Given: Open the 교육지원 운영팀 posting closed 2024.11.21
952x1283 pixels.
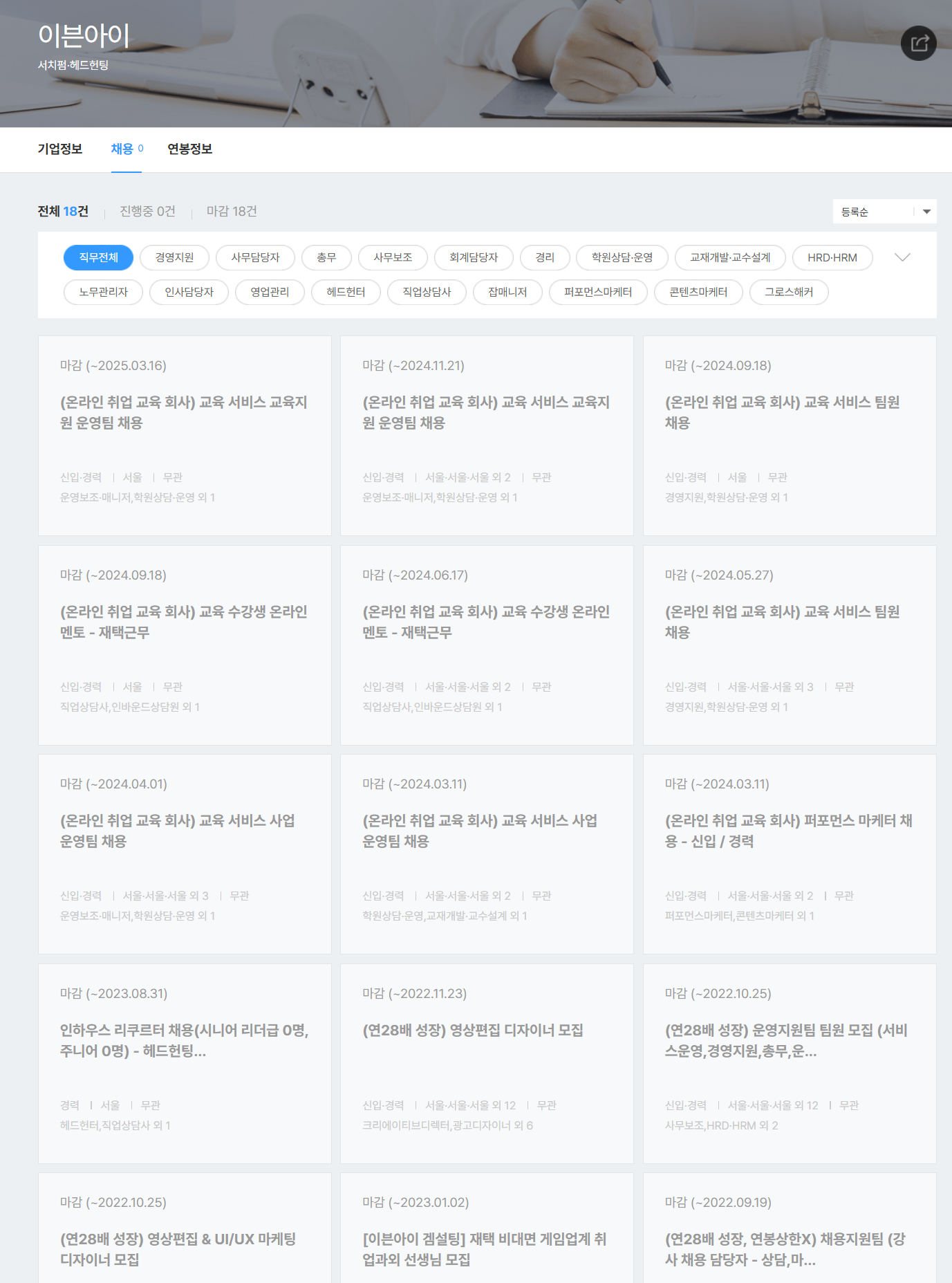Looking at the screenshot, I should 487,436.
